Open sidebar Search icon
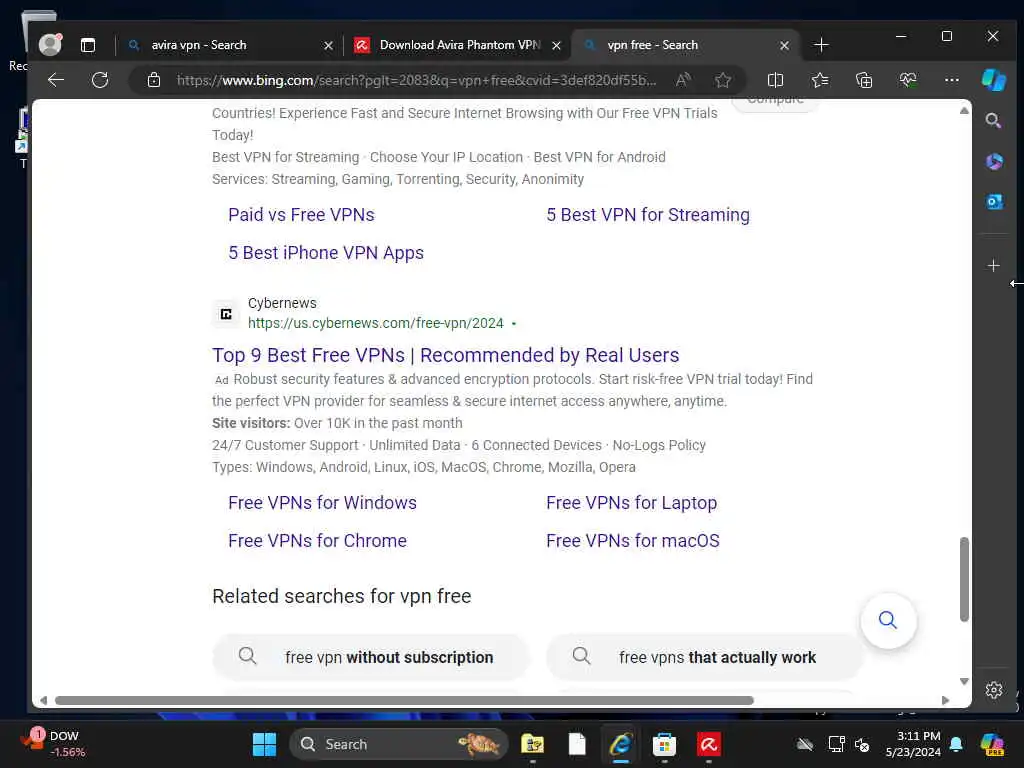This screenshot has width=1024, height=768. [x=993, y=120]
